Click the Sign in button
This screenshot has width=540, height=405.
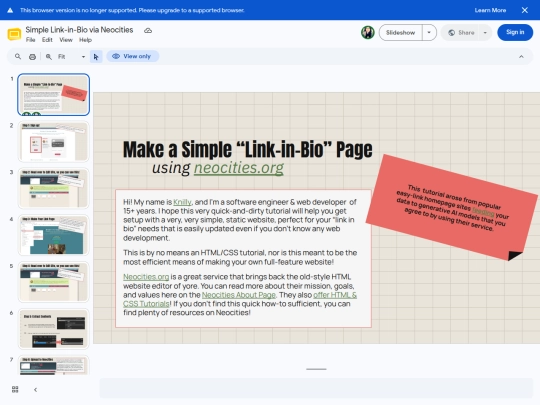click(x=515, y=32)
